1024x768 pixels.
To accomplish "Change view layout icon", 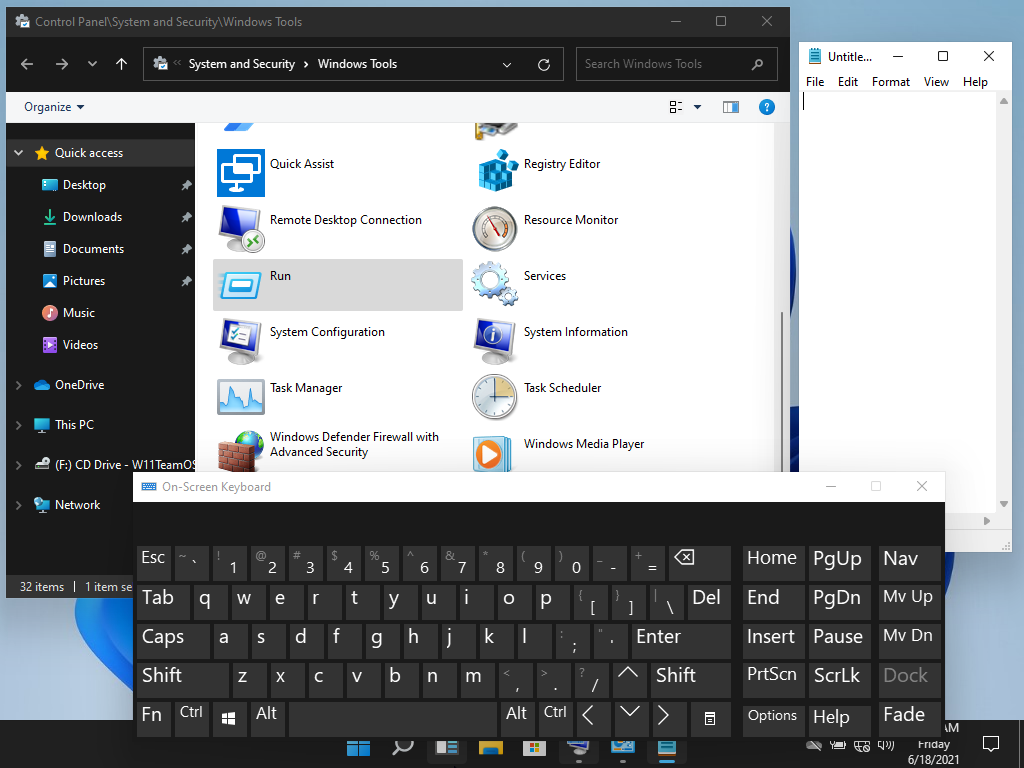I will [x=676, y=107].
